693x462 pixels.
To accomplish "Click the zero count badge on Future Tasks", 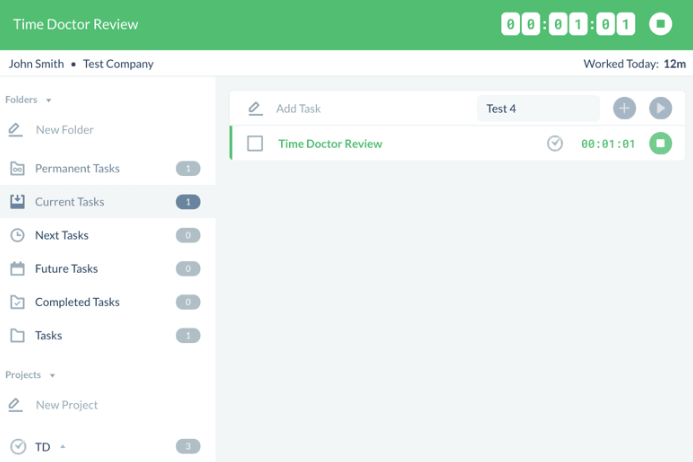I will pos(188,268).
